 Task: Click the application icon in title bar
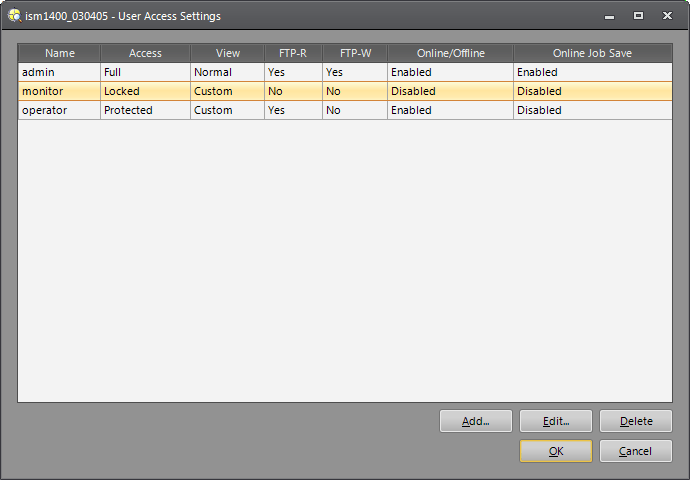[14, 16]
